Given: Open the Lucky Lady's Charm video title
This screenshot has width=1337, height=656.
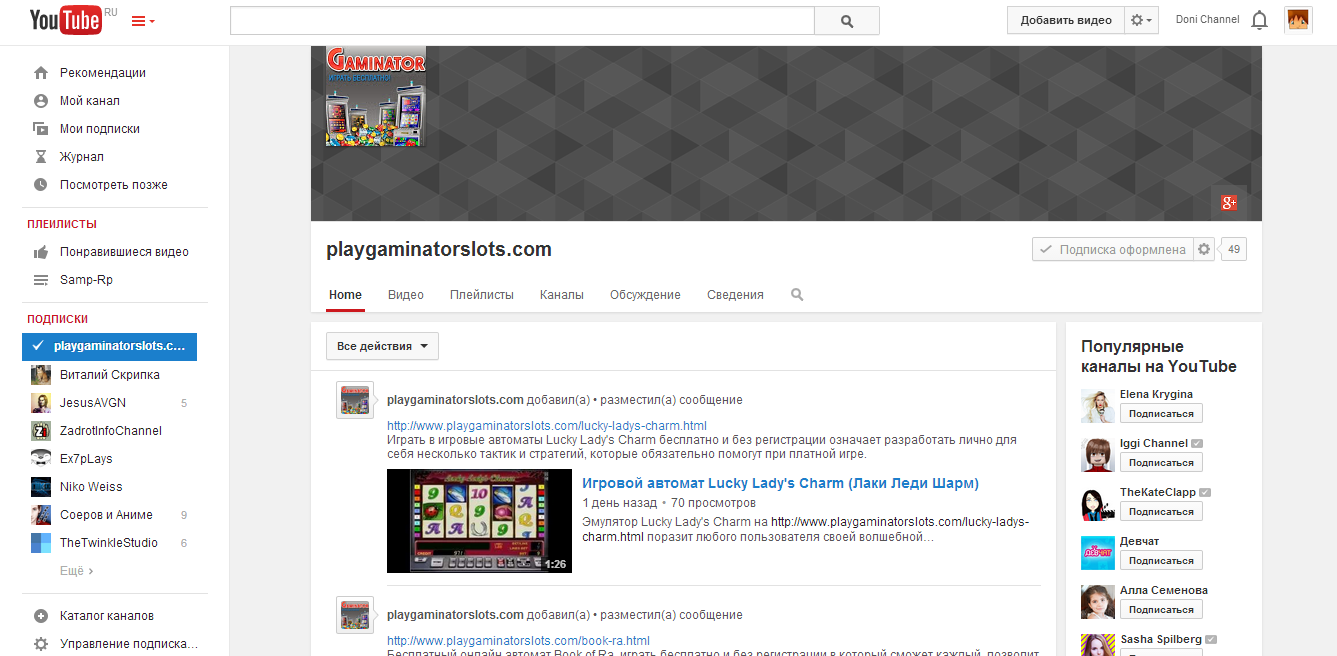Looking at the screenshot, I should pos(780,484).
